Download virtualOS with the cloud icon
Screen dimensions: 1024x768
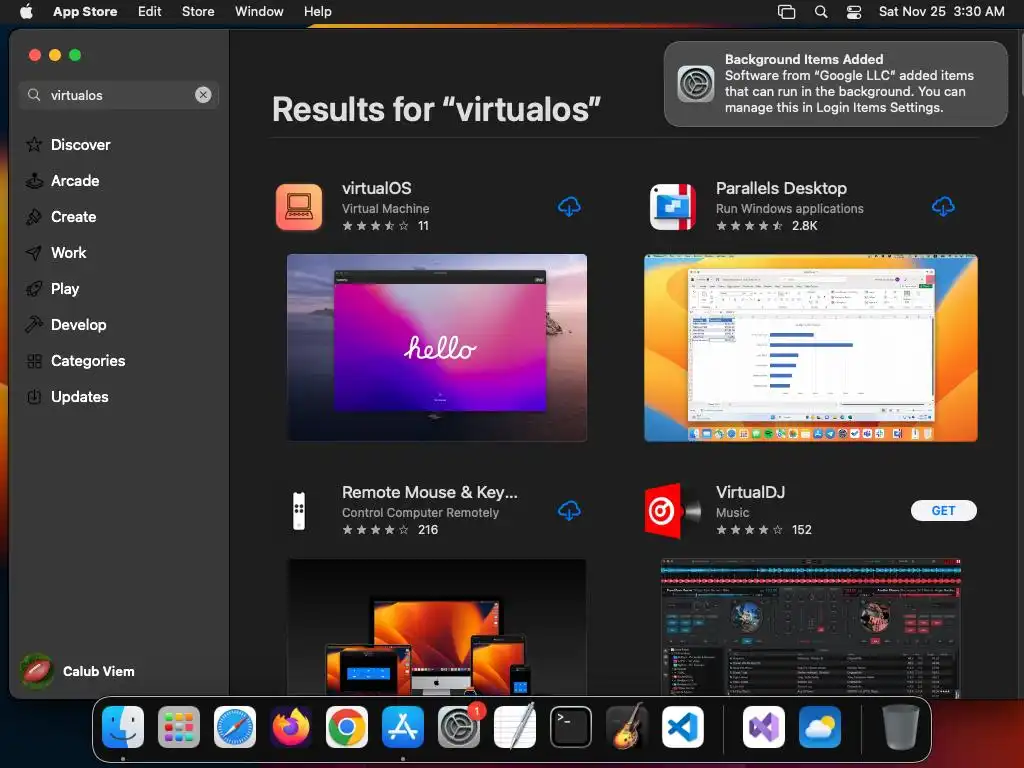coord(569,207)
